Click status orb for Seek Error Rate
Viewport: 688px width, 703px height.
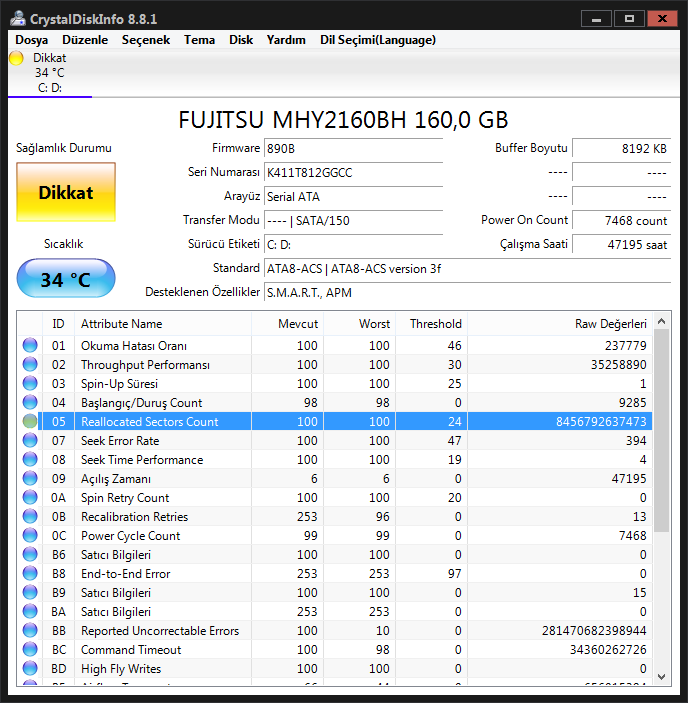click(x=30, y=440)
